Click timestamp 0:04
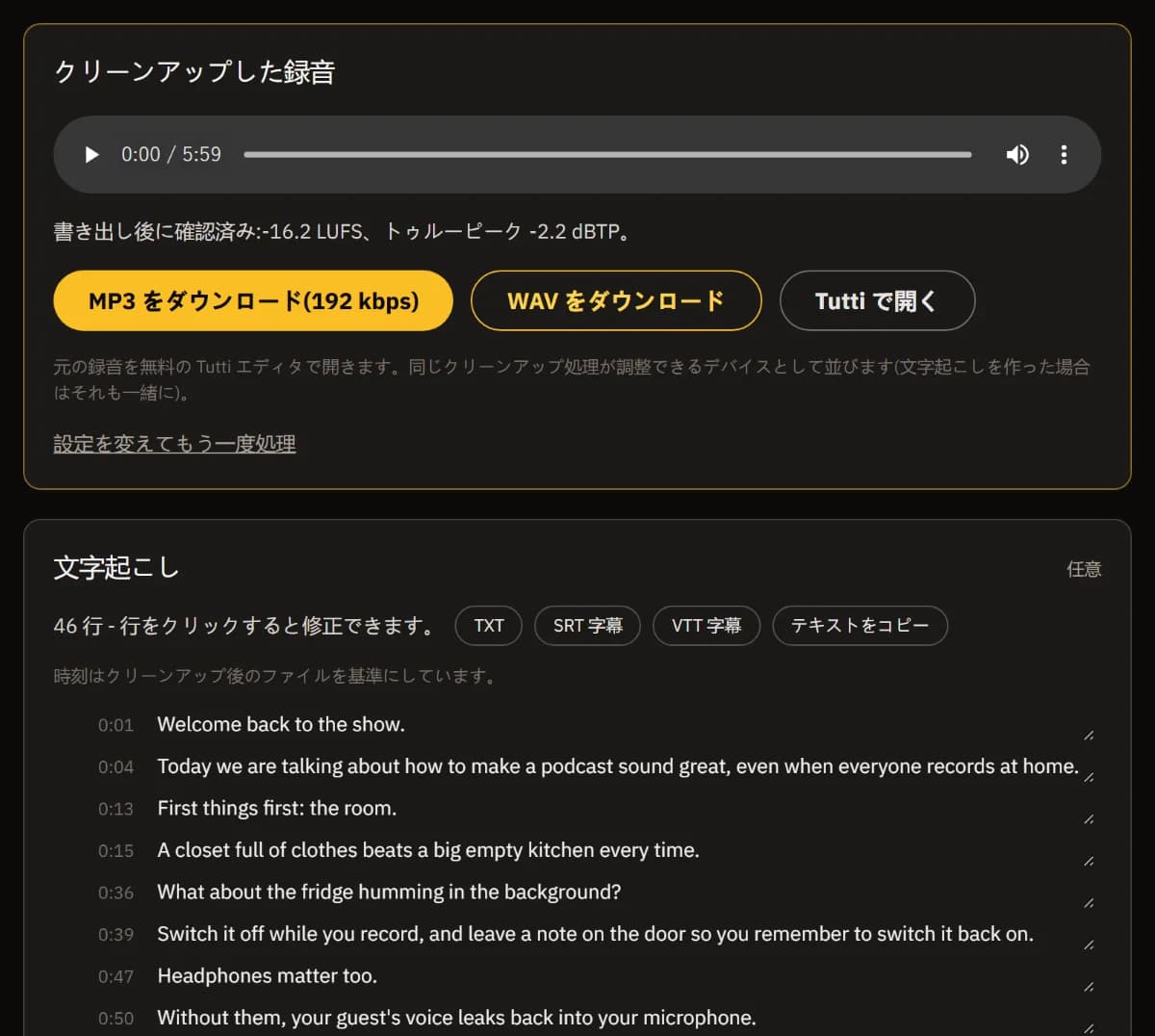 [115, 767]
